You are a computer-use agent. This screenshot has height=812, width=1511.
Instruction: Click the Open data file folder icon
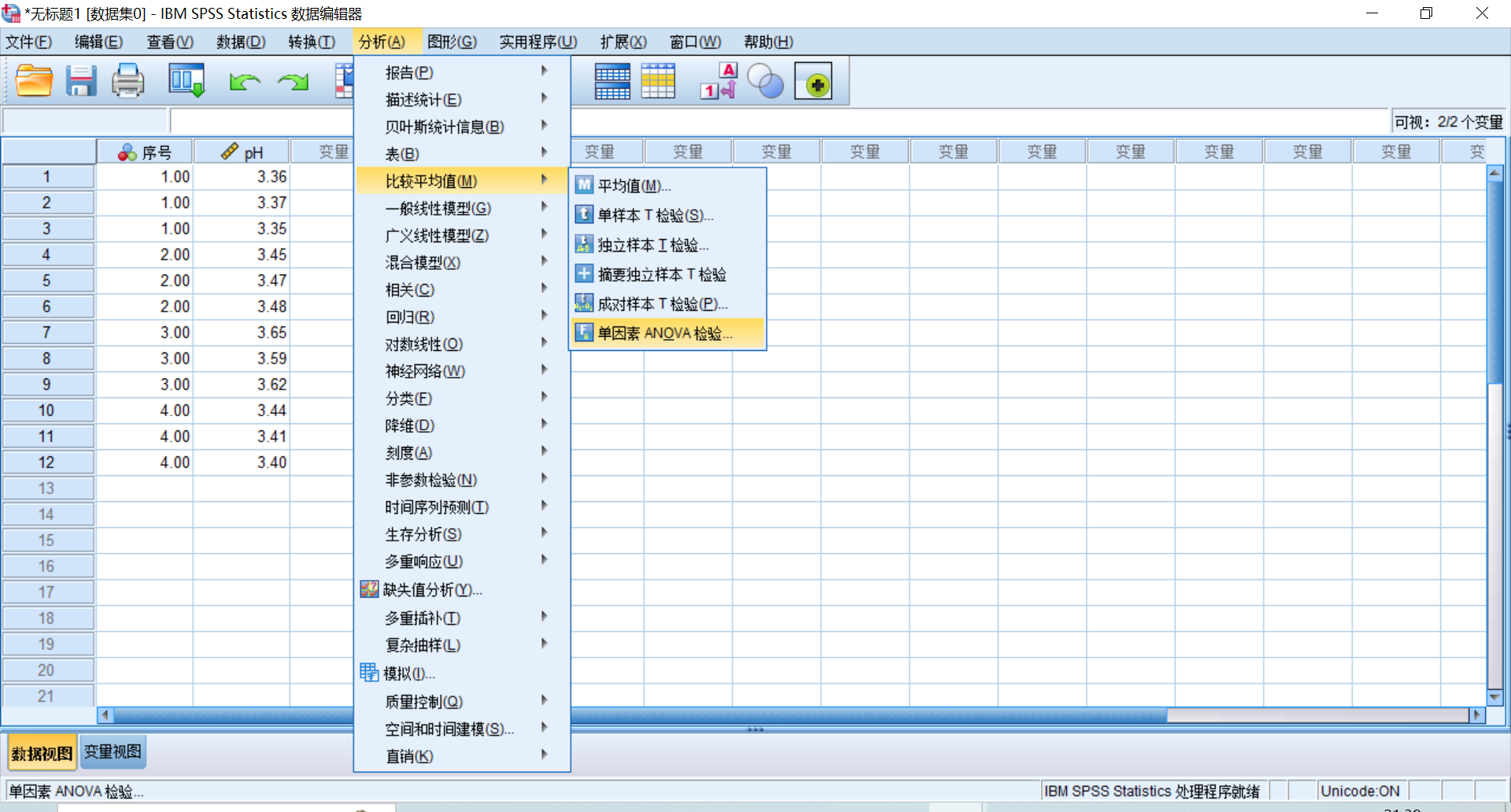pyautogui.click(x=34, y=81)
